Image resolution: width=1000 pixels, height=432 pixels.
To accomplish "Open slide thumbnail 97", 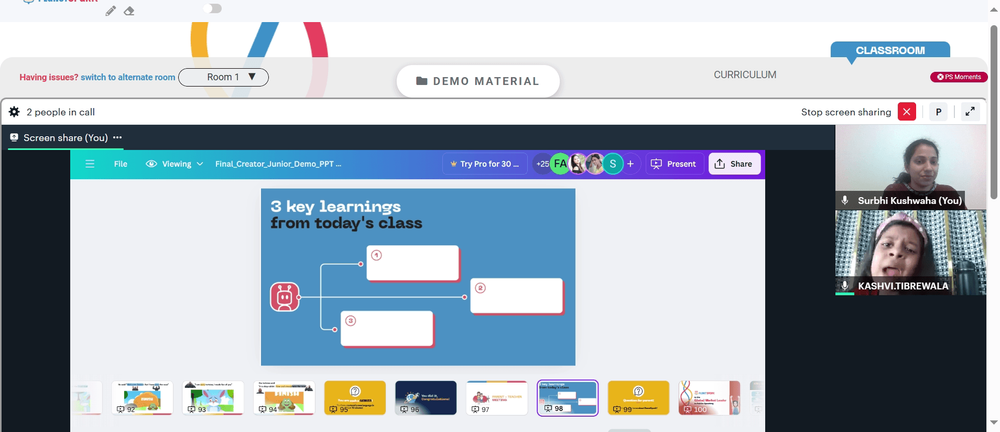I will point(497,398).
